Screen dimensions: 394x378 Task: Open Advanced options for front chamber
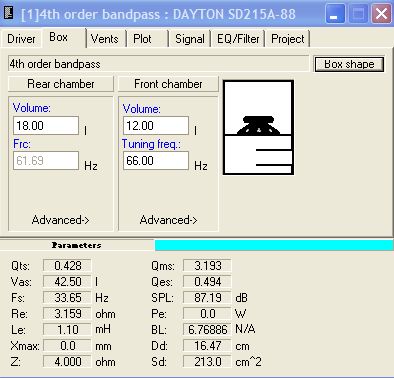tap(168, 220)
